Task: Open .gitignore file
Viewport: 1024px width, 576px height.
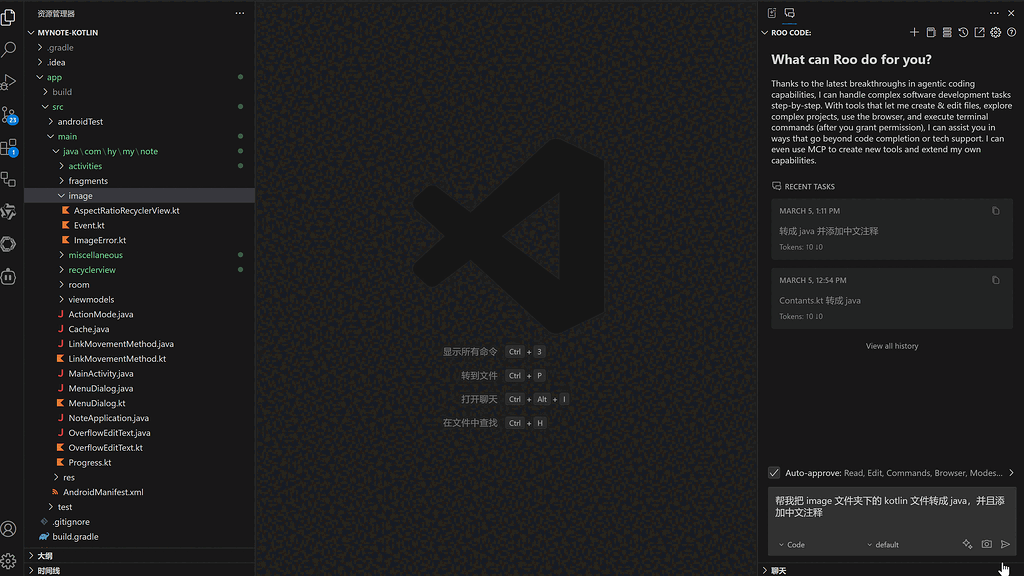Action: [71, 522]
